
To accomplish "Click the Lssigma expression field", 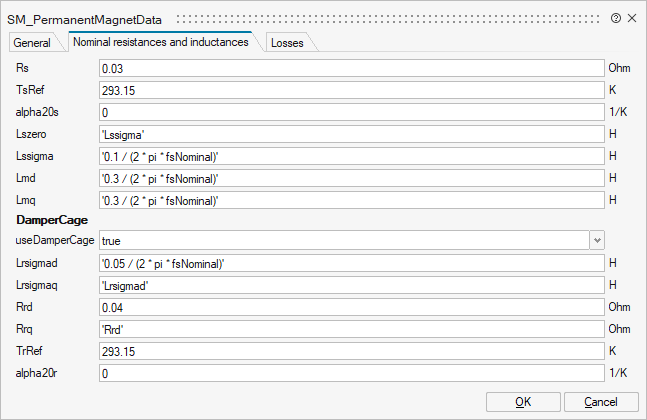I will 352,156.
